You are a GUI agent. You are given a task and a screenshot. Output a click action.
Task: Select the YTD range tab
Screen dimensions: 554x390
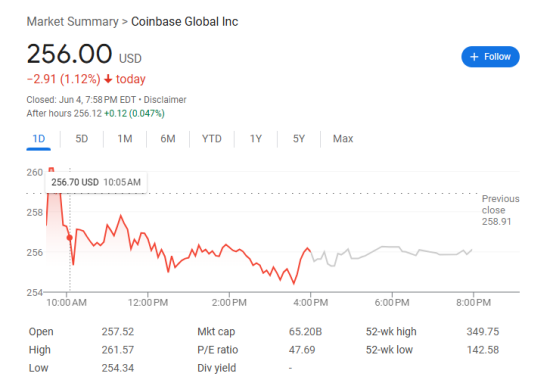click(x=212, y=139)
